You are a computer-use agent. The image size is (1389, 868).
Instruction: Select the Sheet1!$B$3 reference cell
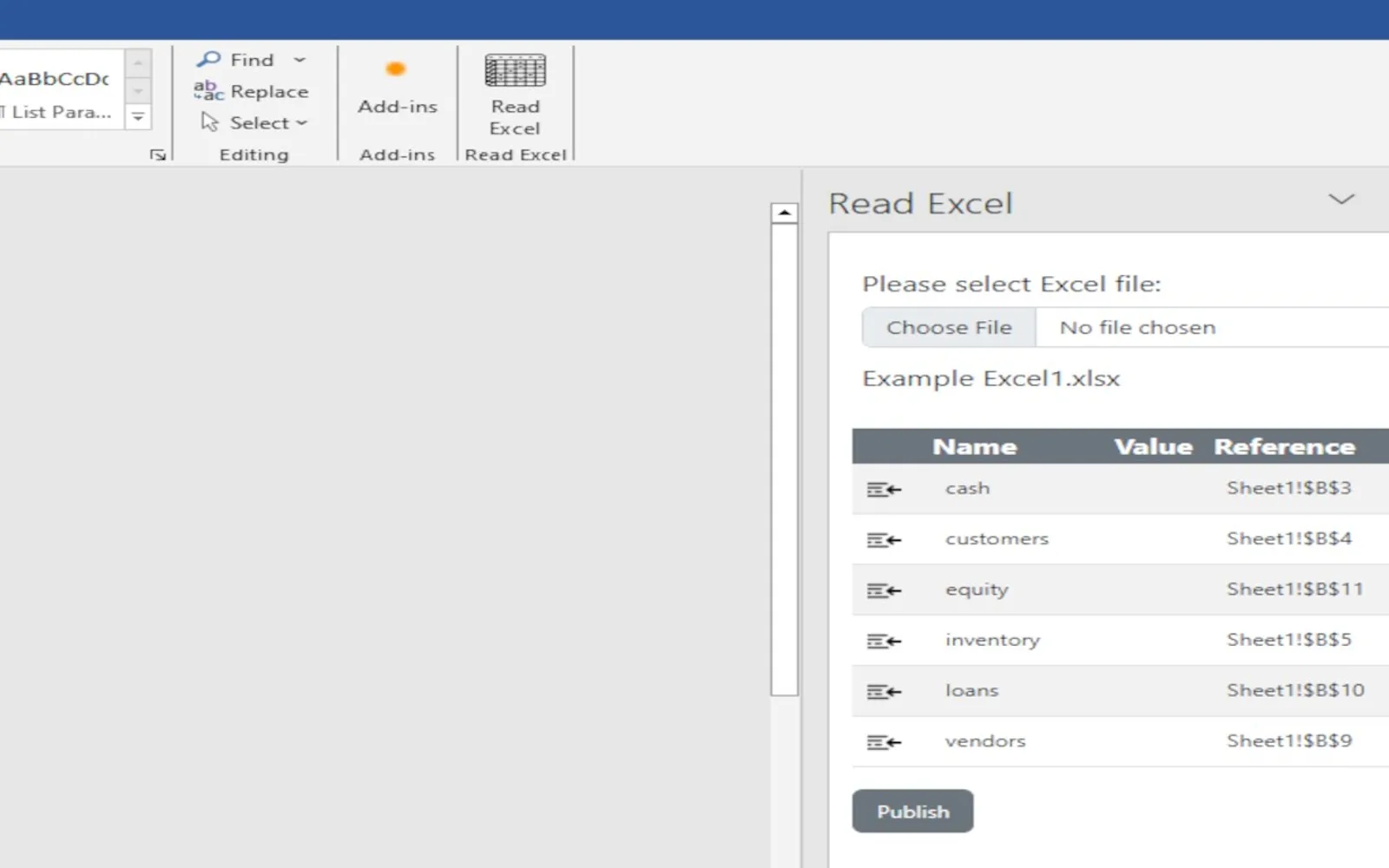[x=1289, y=488]
